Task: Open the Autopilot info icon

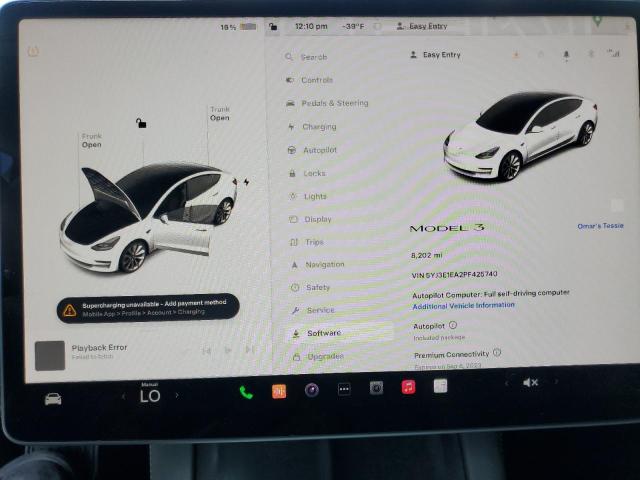Action: [x=453, y=325]
